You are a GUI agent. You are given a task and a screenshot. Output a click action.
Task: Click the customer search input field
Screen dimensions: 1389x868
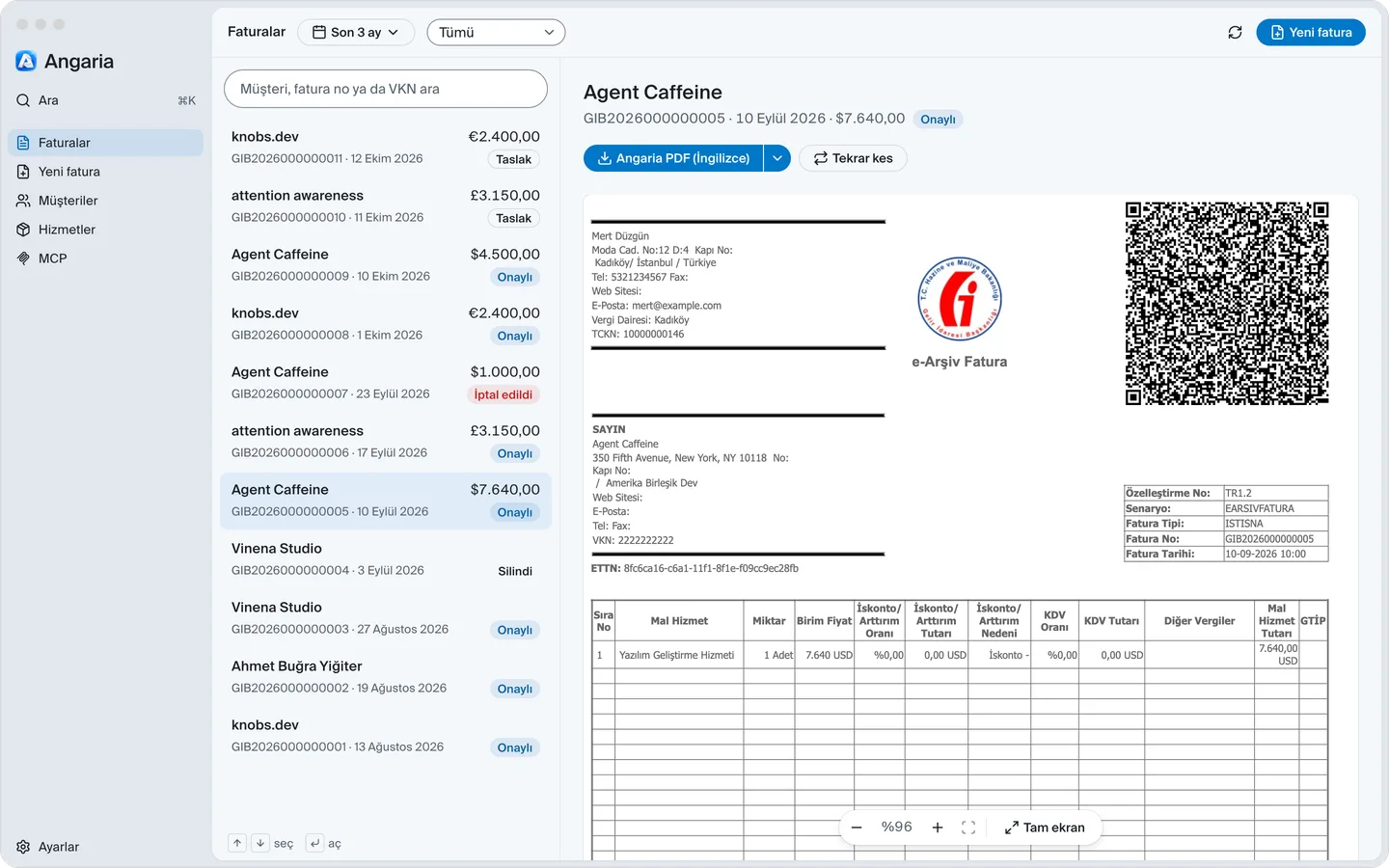click(386, 89)
